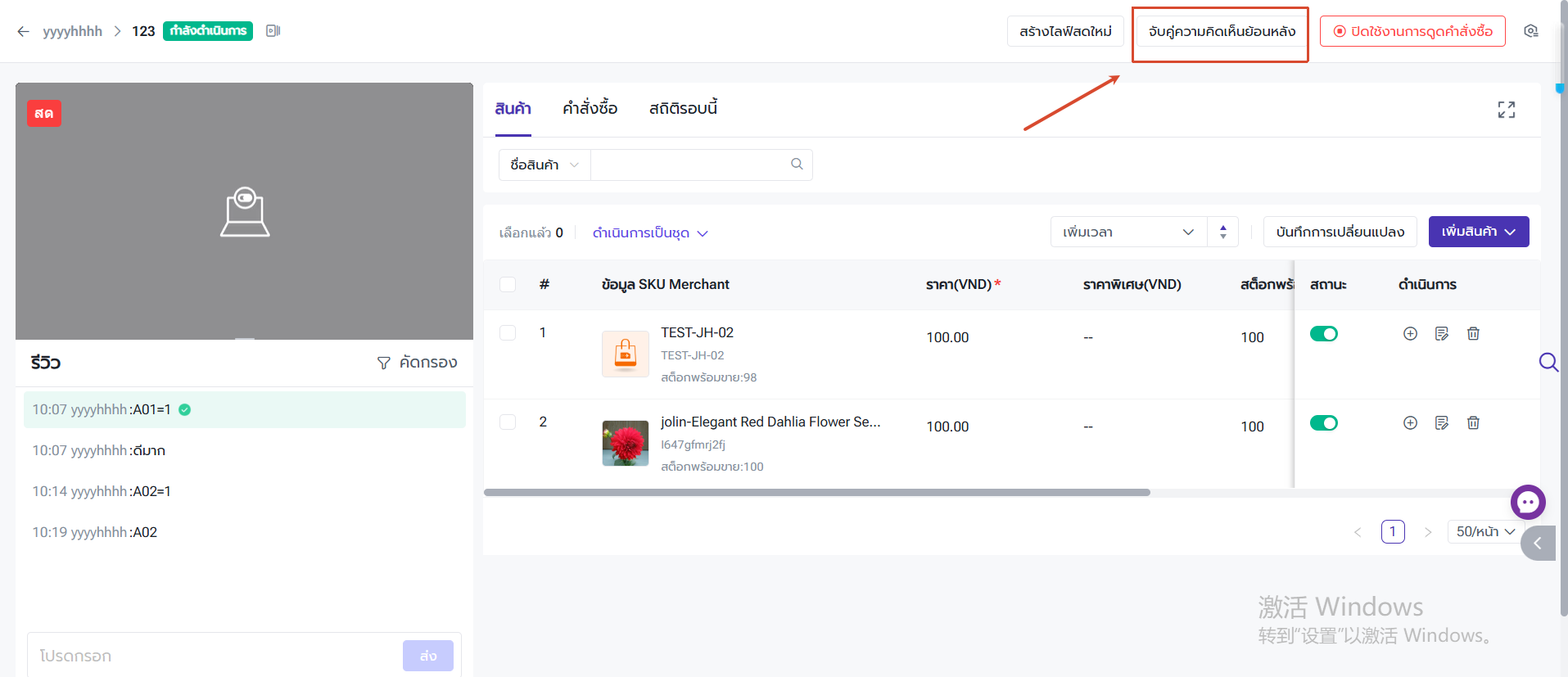The image size is (1568, 677).
Task: Expand the ดำเนินการเป็นชุด batch action menu
Action: pos(650,232)
